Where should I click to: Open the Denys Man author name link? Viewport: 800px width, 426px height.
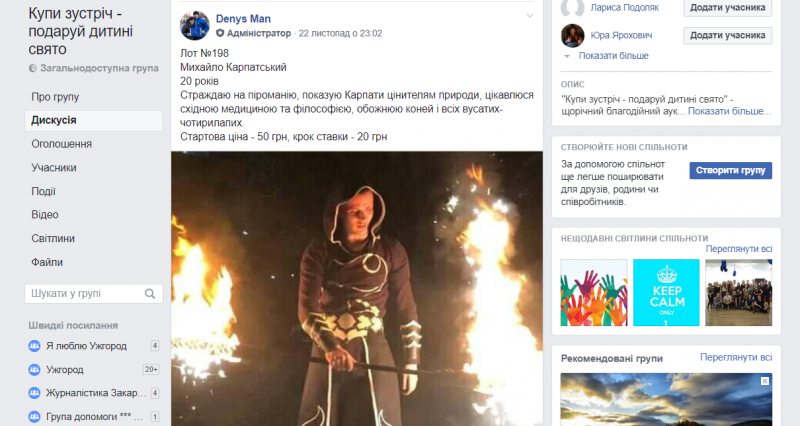(x=243, y=19)
